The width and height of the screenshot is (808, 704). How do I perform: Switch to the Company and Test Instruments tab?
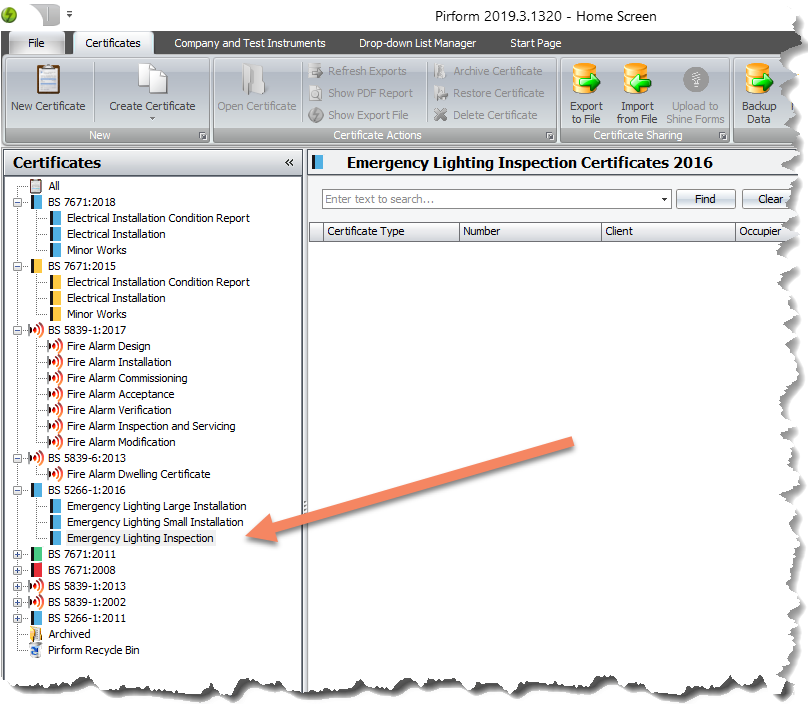point(249,43)
